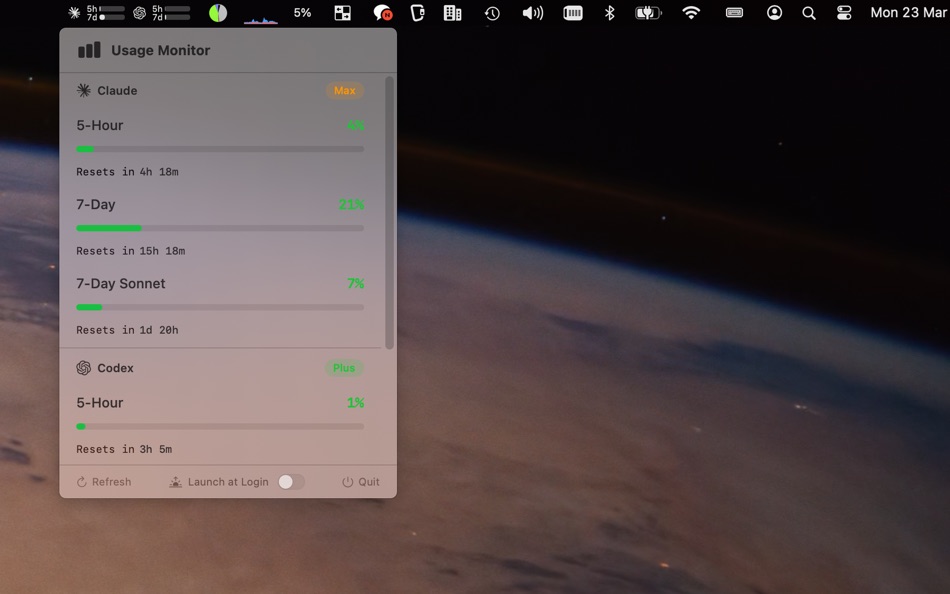
Task: Click the window tiling icon in the menu bar
Action: 342,13
